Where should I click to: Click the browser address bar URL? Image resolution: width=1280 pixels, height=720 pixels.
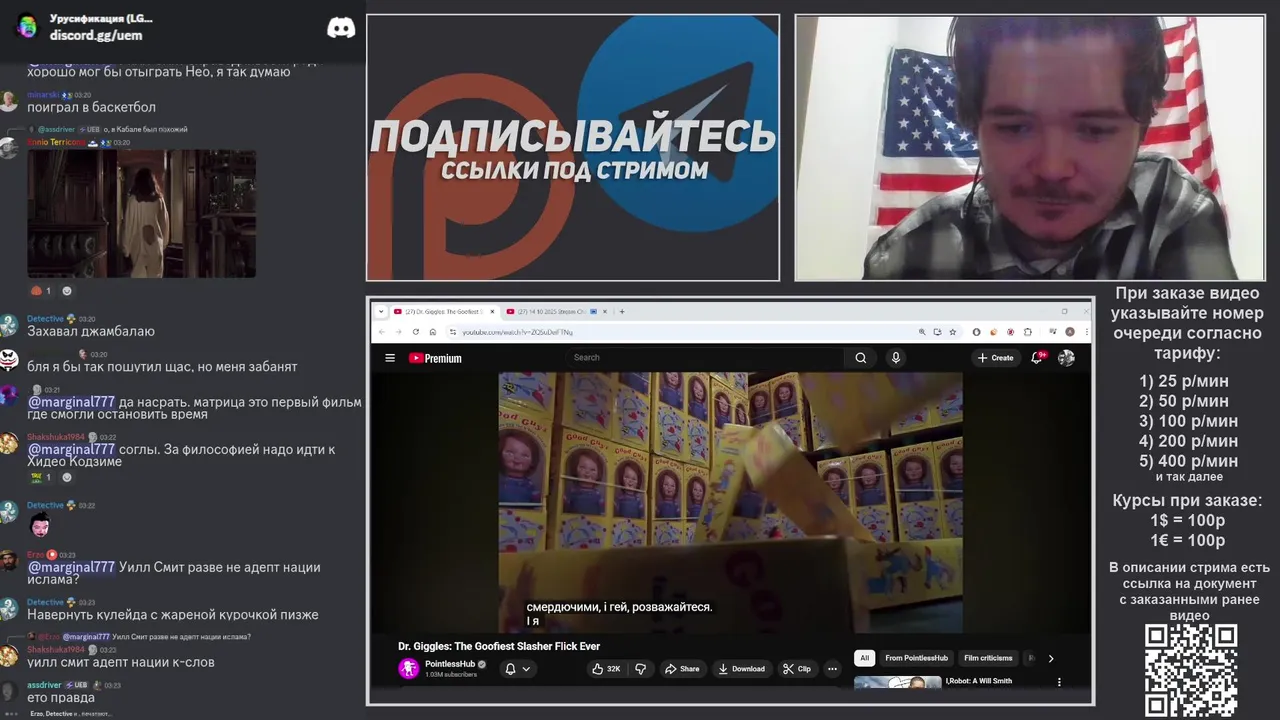point(517,332)
